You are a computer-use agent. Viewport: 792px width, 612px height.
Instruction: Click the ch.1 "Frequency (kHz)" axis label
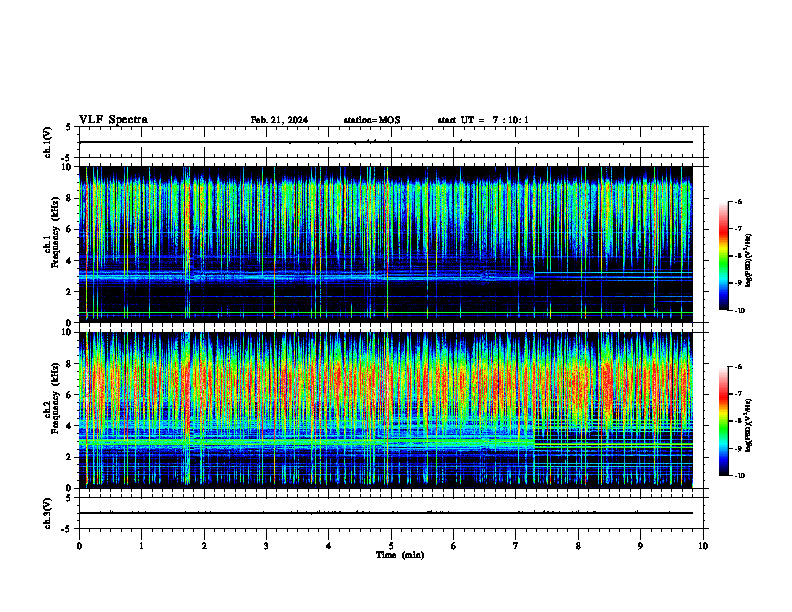click(54, 234)
